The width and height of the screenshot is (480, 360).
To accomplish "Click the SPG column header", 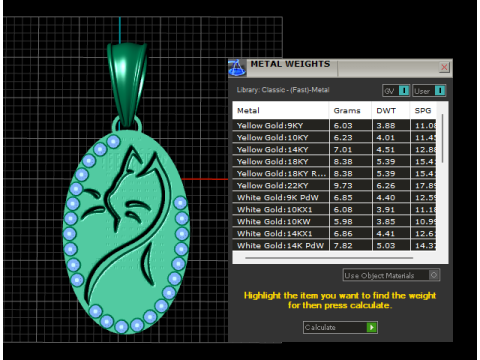I will (x=423, y=111).
